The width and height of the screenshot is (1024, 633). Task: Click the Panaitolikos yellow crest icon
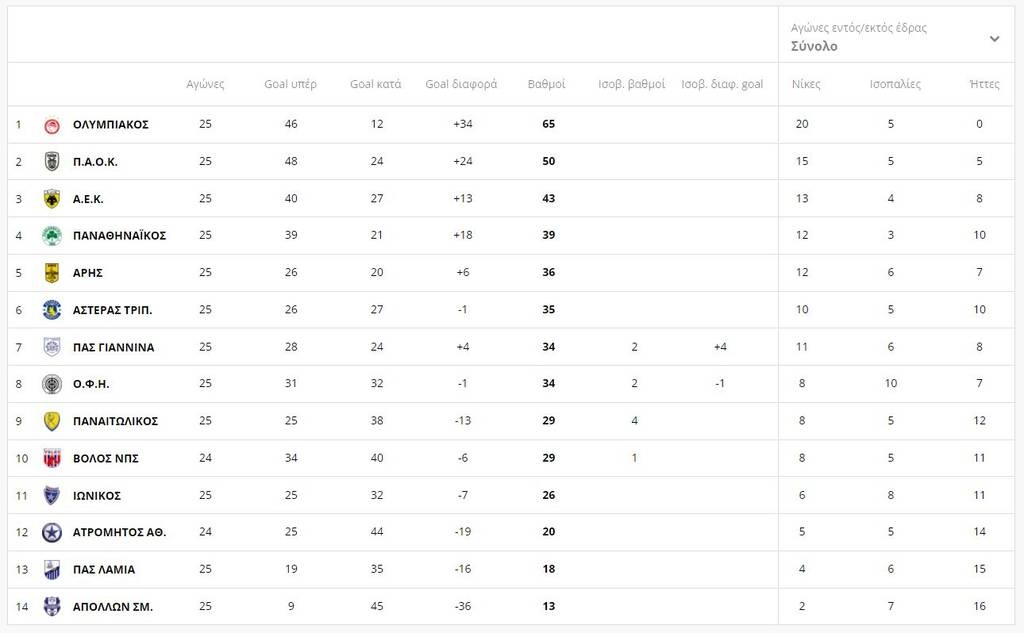coord(52,421)
